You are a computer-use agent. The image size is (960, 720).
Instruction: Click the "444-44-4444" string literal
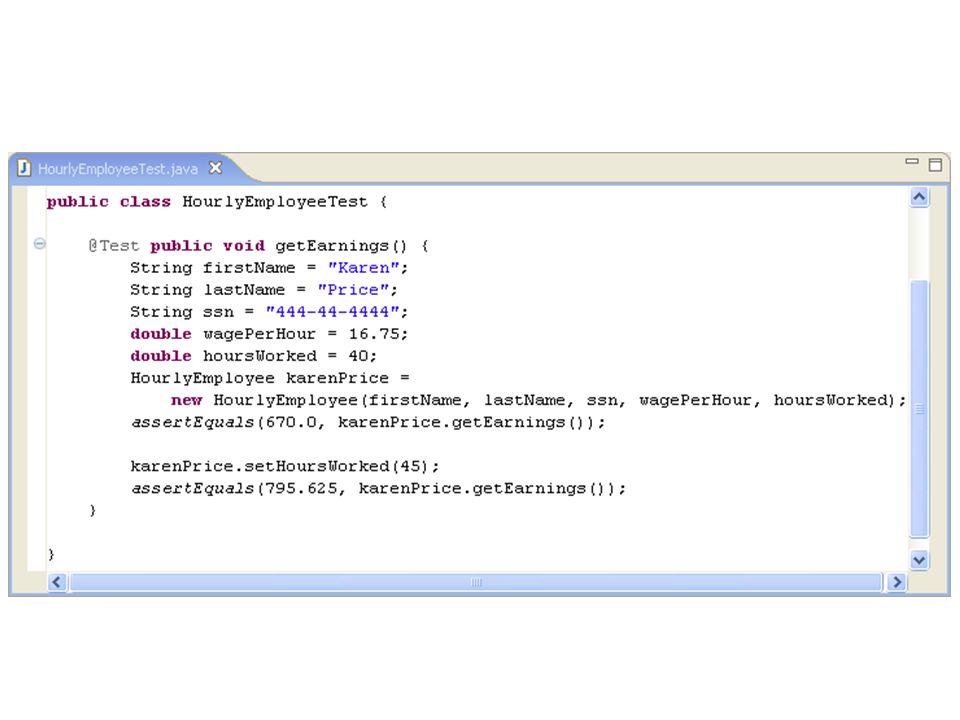pyautogui.click(x=333, y=312)
